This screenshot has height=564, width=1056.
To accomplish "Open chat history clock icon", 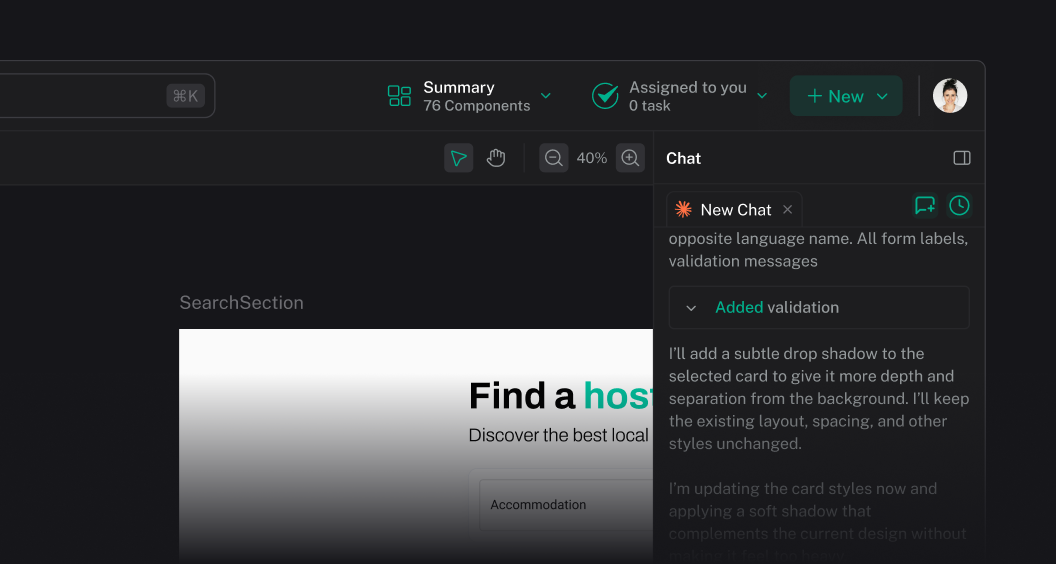I will tap(960, 206).
